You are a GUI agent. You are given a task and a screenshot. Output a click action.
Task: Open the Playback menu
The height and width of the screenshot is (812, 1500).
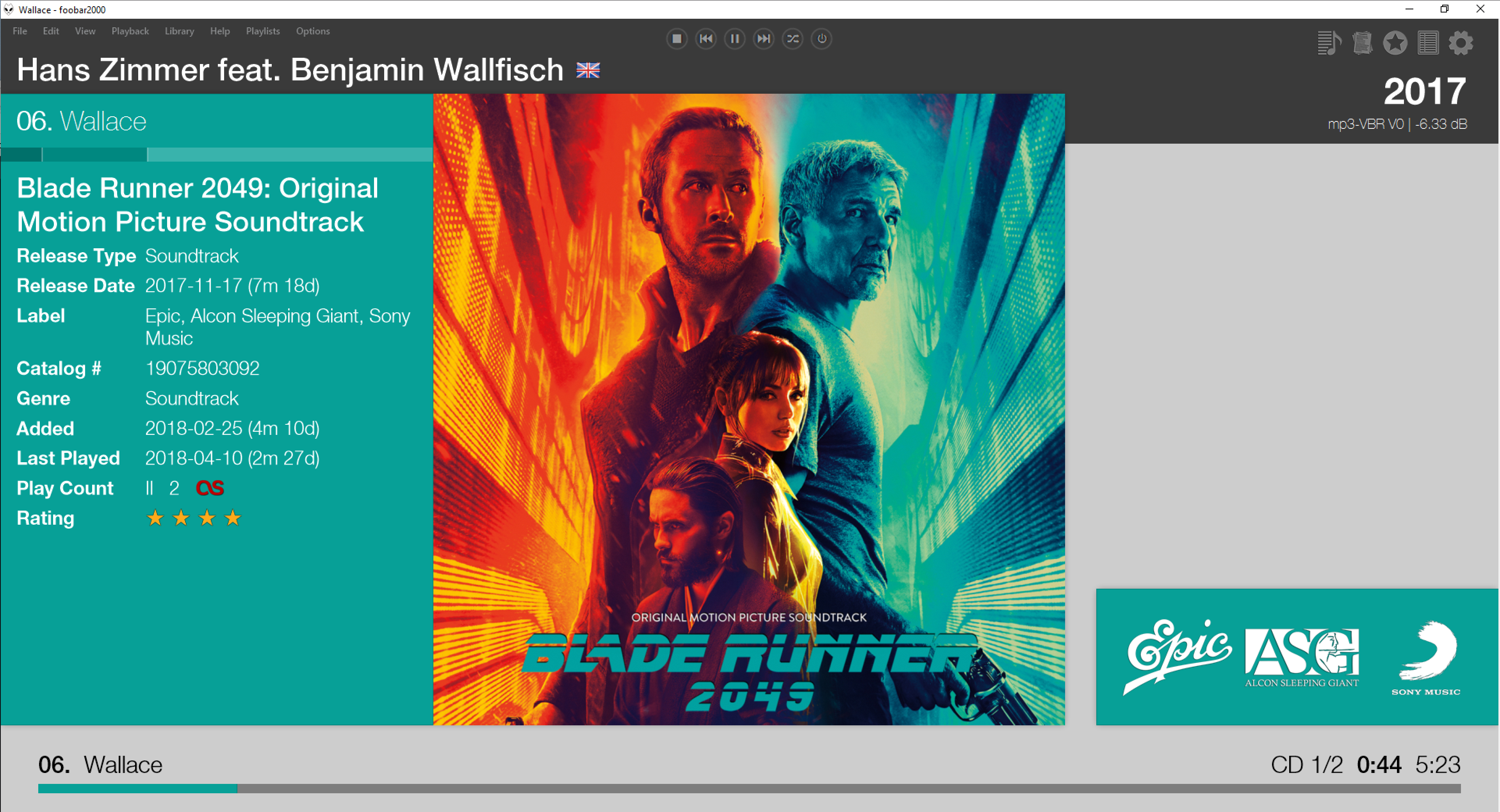tap(130, 31)
